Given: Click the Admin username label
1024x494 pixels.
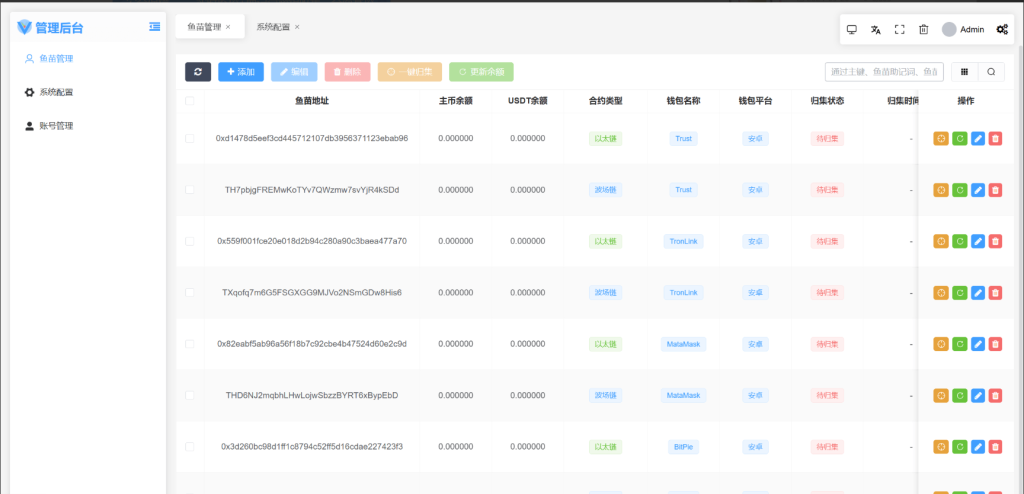Looking at the screenshot, I should pos(972,29).
